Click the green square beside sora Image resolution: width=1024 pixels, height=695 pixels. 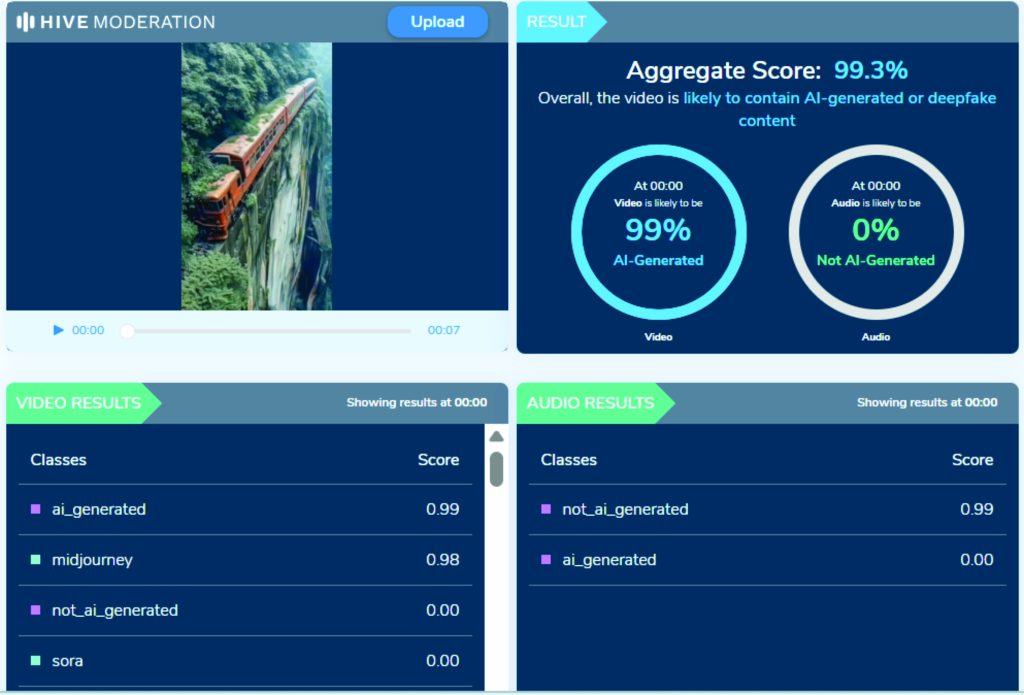pos(36,660)
